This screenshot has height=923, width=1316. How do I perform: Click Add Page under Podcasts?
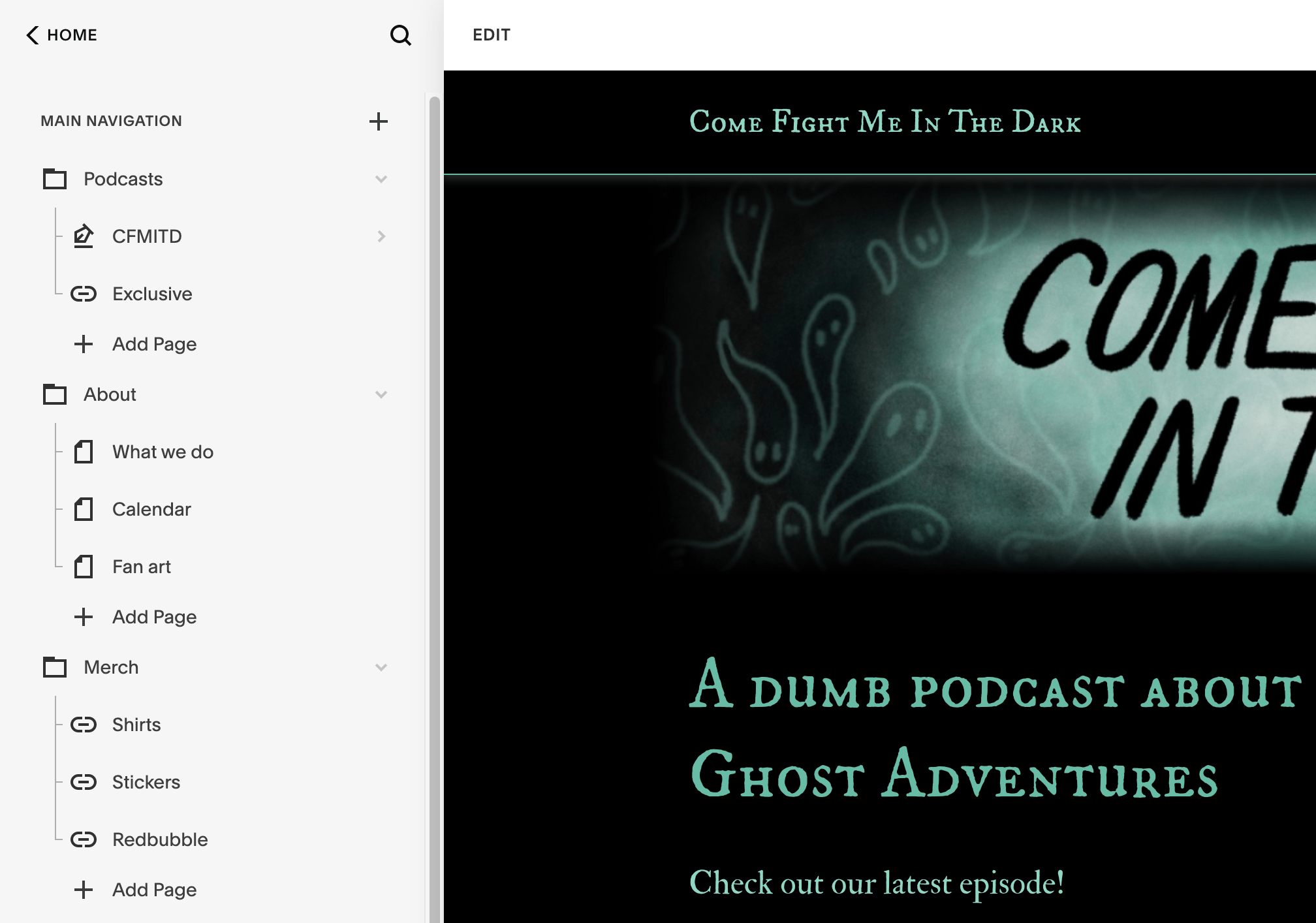154,344
